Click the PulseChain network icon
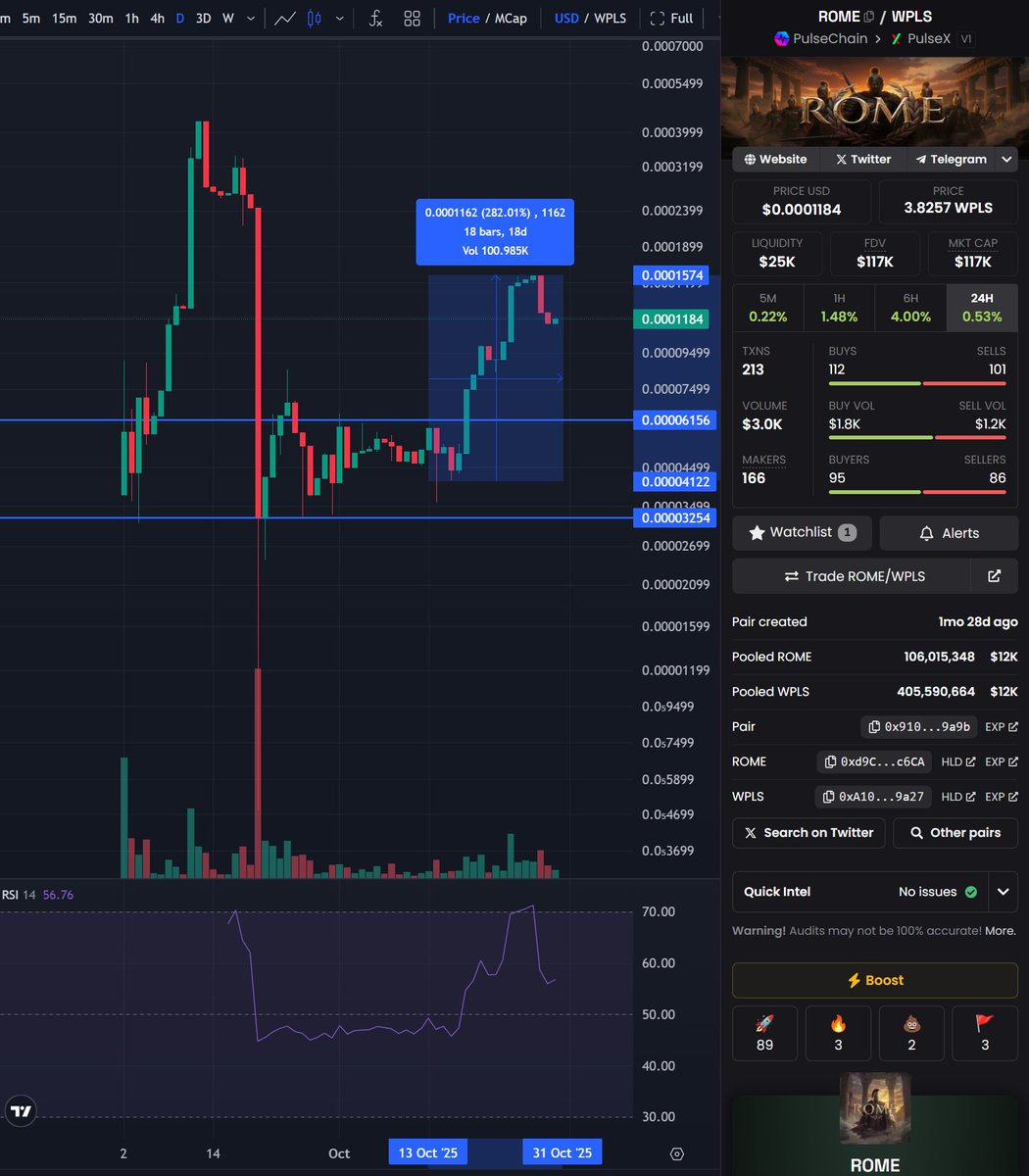Viewport: 1029px width, 1176px height. pyautogui.click(x=782, y=39)
